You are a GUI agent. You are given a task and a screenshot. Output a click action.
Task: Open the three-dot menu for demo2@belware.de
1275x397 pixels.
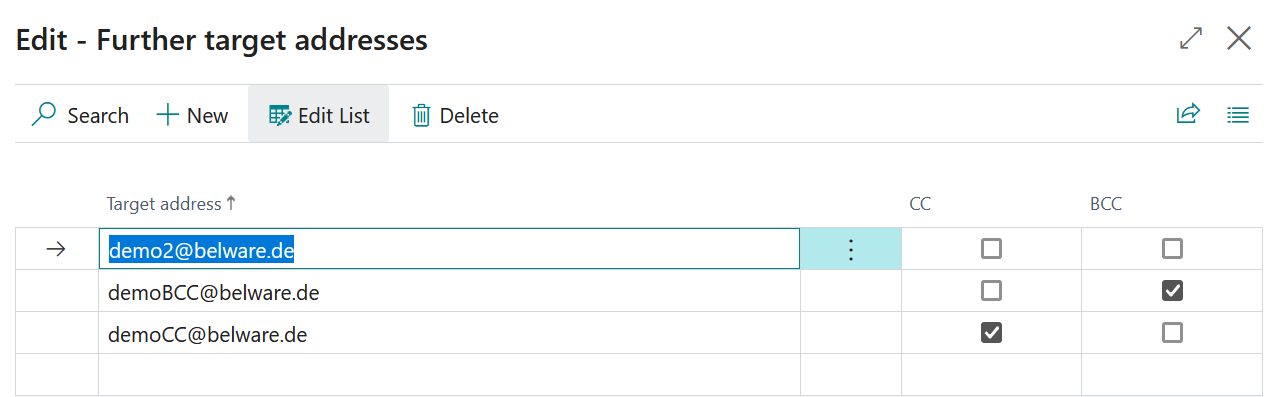point(851,249)
